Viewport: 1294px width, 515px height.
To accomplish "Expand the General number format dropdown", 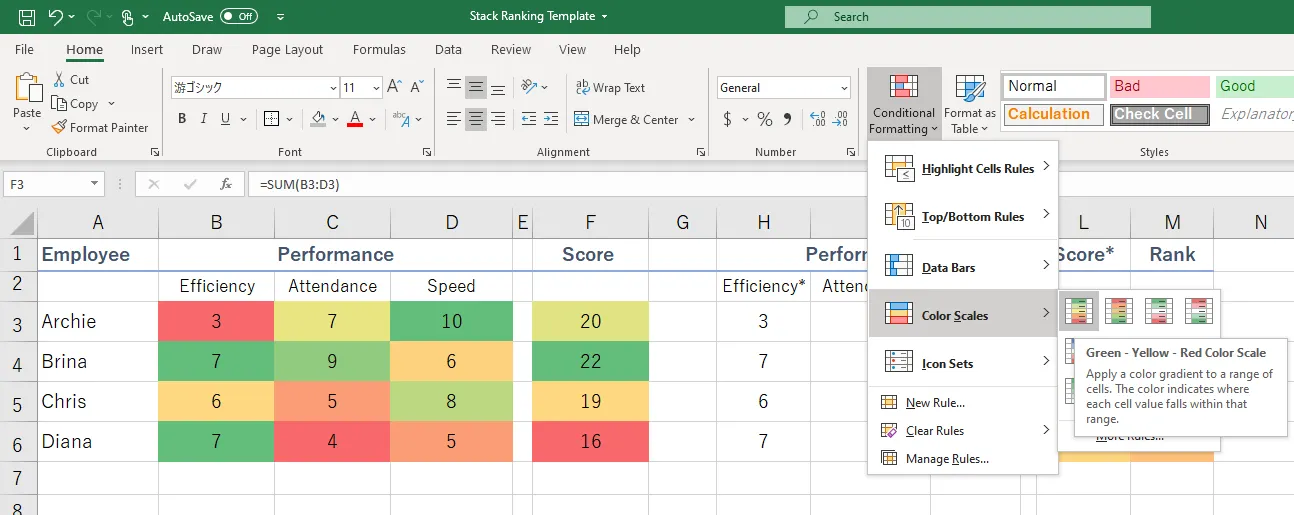I will (843, 88).
